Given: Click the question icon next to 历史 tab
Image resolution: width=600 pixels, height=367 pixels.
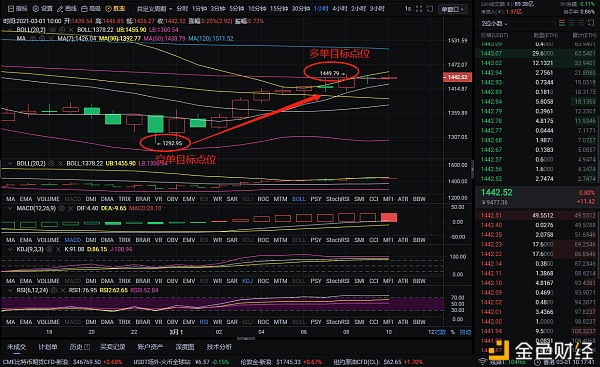Looking at the screenshot, I should 87,347.
